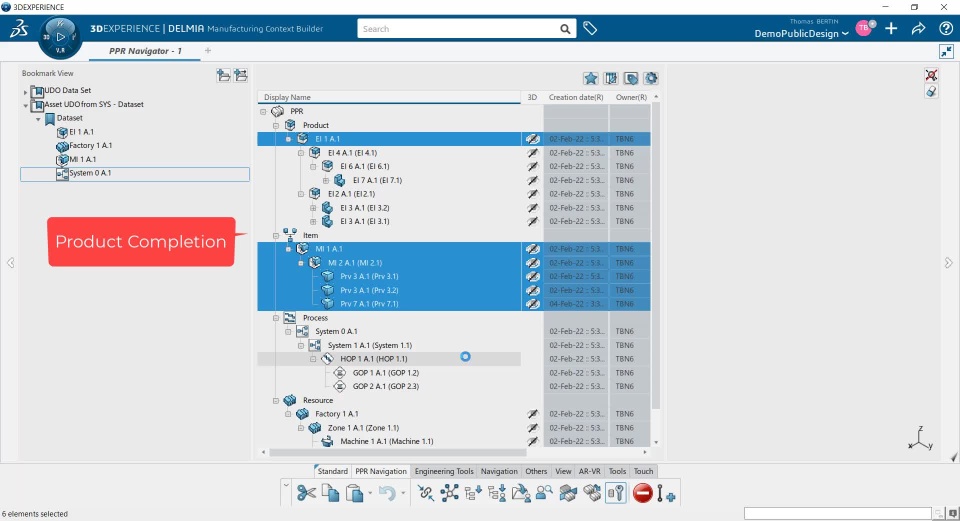Click the Cut scissors tool
The image size is (960, 521).
click(306, 493)
